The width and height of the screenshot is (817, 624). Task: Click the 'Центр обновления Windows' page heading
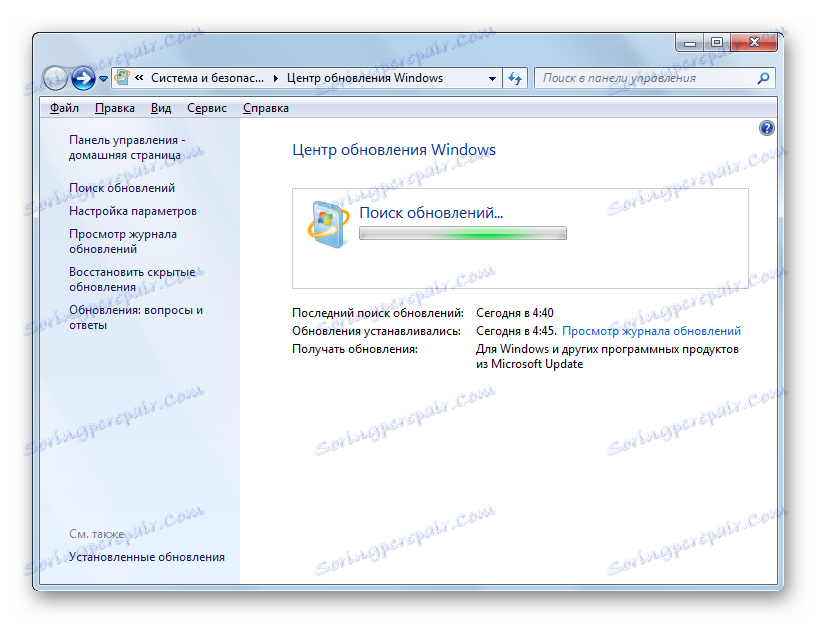(x=394, y=150)
